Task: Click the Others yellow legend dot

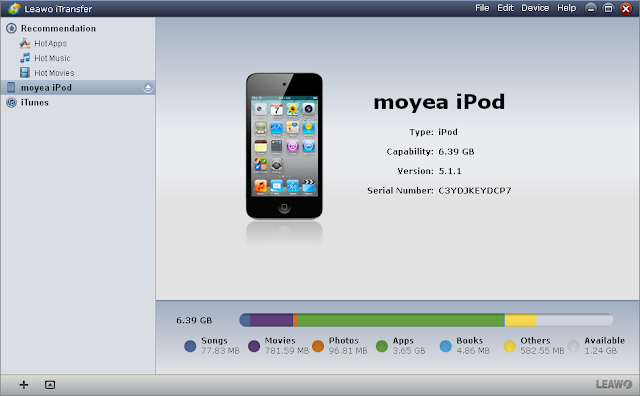Action: point(509,346)
